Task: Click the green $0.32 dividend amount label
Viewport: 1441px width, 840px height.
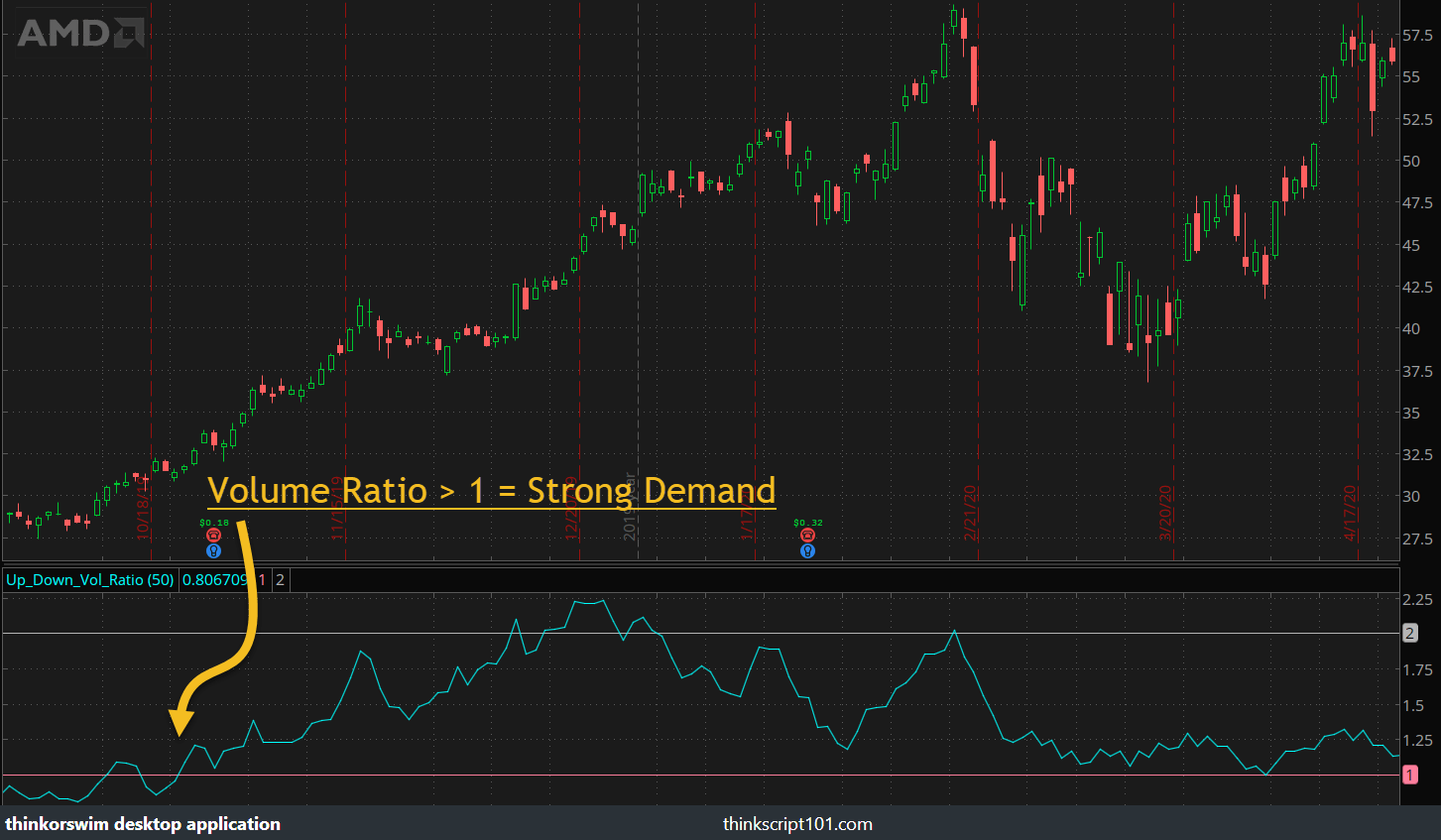Action: [x=806, y=521]
